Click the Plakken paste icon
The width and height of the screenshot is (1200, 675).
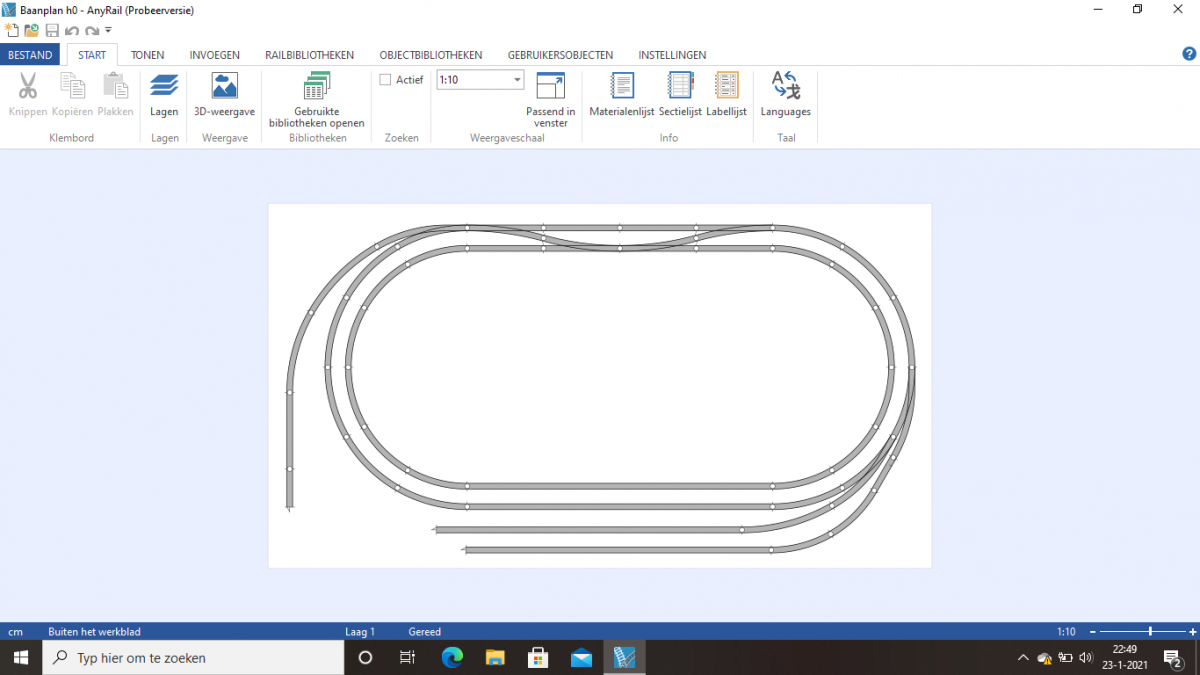pyautogui.click(x=116, y=86)
